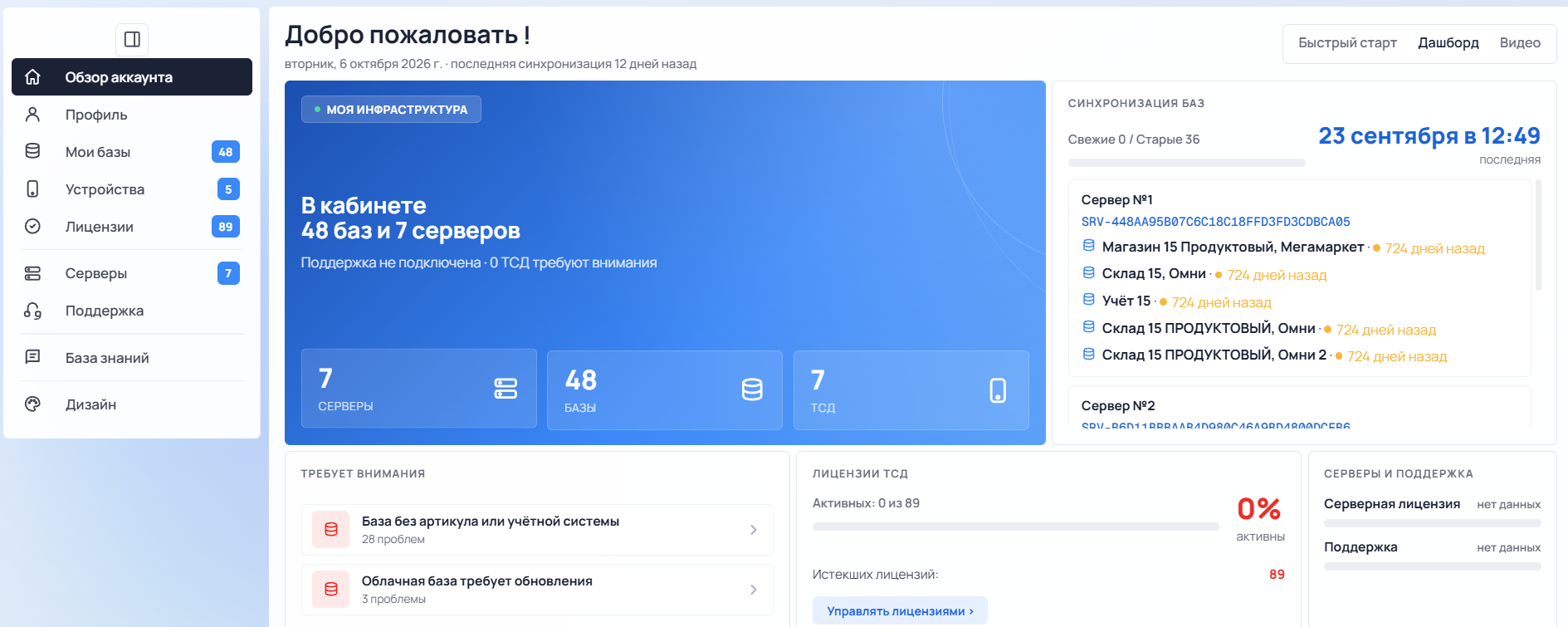The height and width of the screenshot is (627, 1568).
Task: Click the Управлять лицензиями button
Action: pyautogui.click(x=900, y=611)
